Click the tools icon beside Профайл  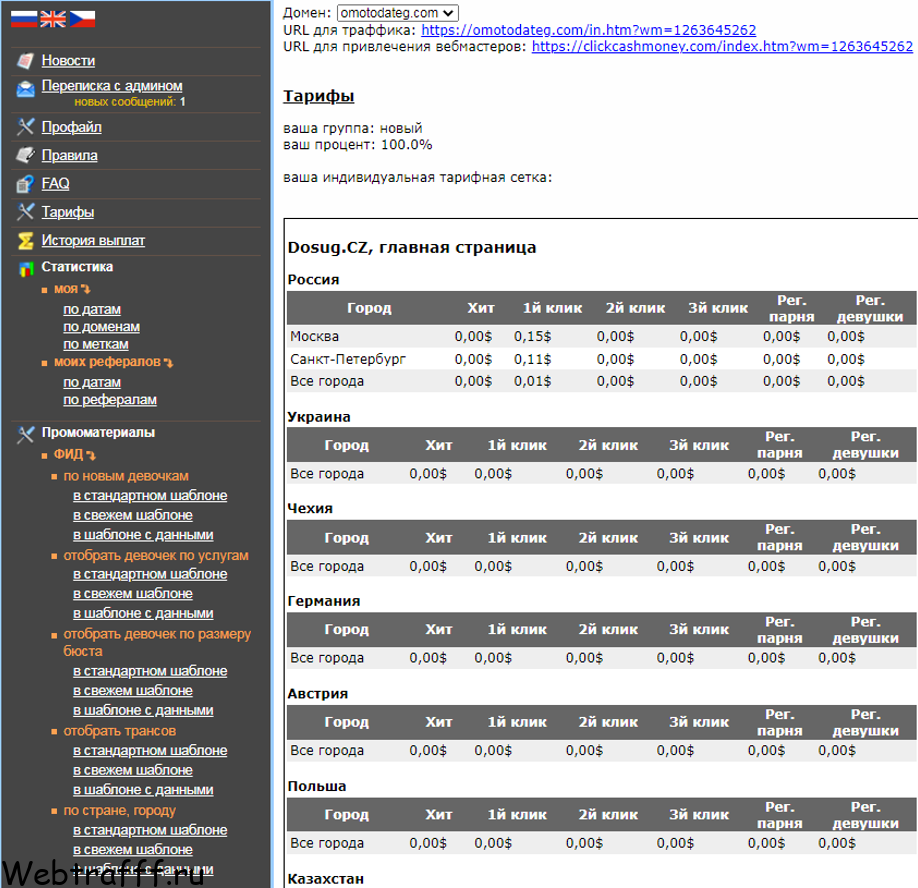coord(25,126)
